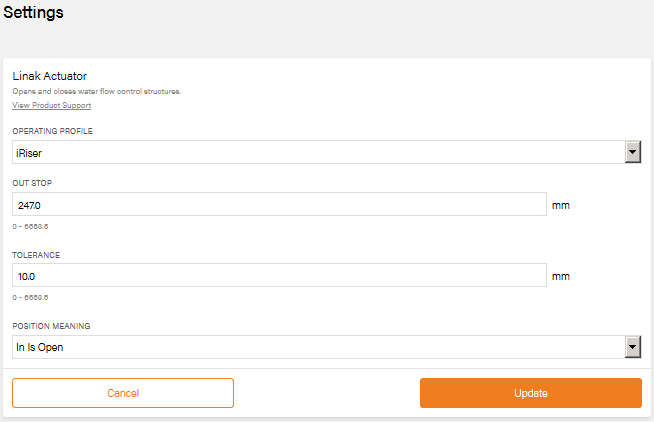Screen dimensions: 654x422
Task: Click the POSITION MEANING label
Action: (52, 326)
